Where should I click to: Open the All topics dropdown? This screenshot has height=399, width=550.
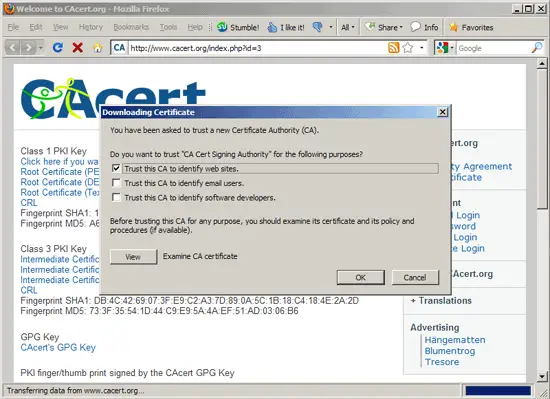tap(348, 27)
